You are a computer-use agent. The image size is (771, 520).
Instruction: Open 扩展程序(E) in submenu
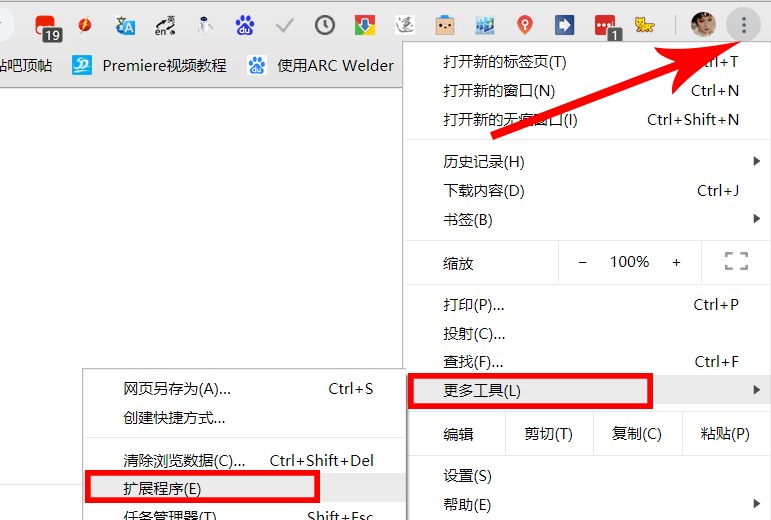(245, 489)
